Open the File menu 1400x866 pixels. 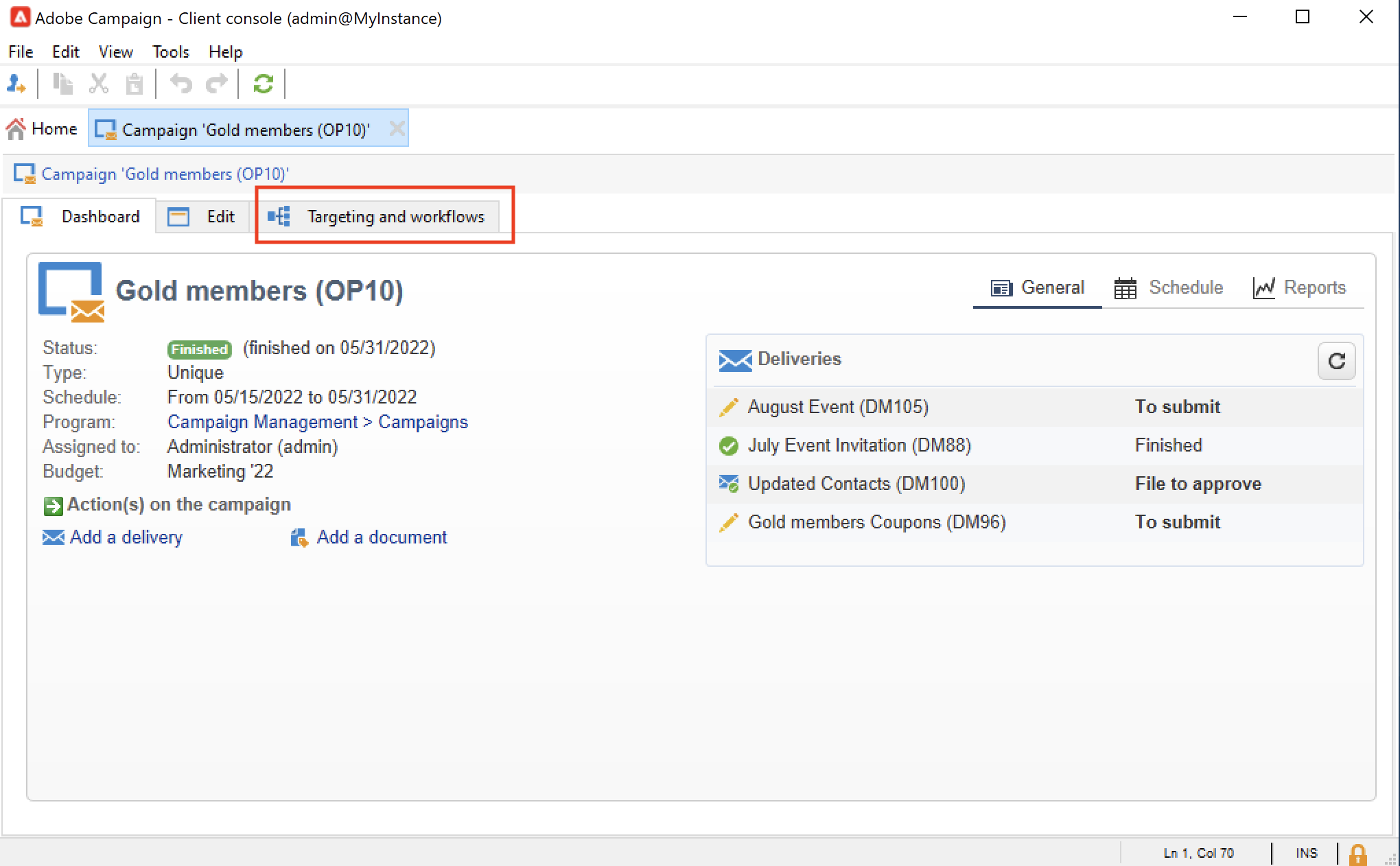tap(21, 52)
